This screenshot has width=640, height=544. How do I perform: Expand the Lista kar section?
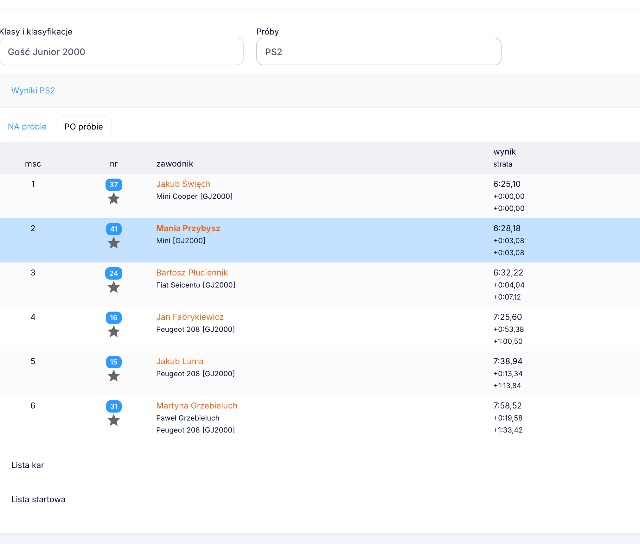[x=28, y=465]
